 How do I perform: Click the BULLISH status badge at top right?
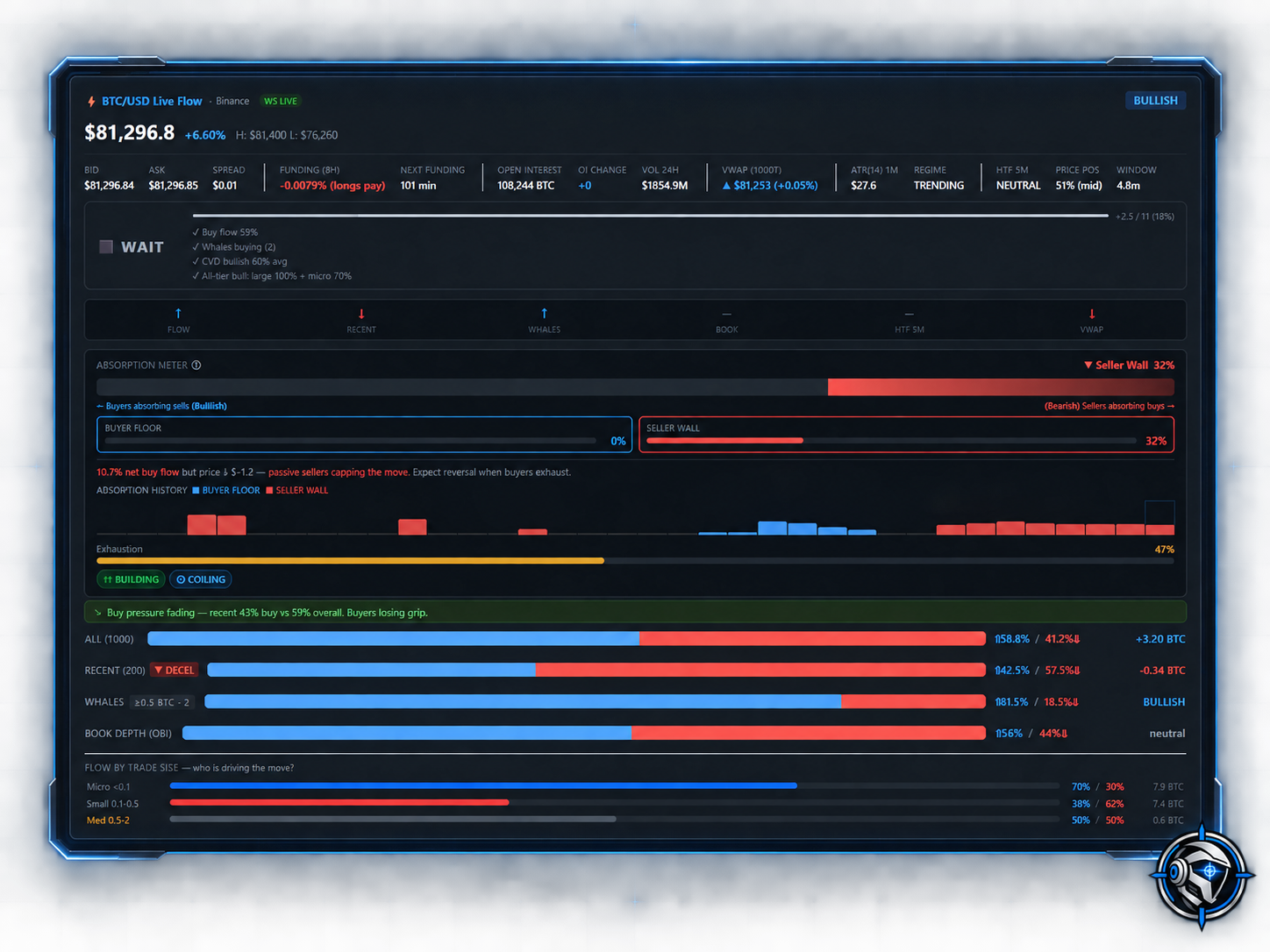point(1155,101)
